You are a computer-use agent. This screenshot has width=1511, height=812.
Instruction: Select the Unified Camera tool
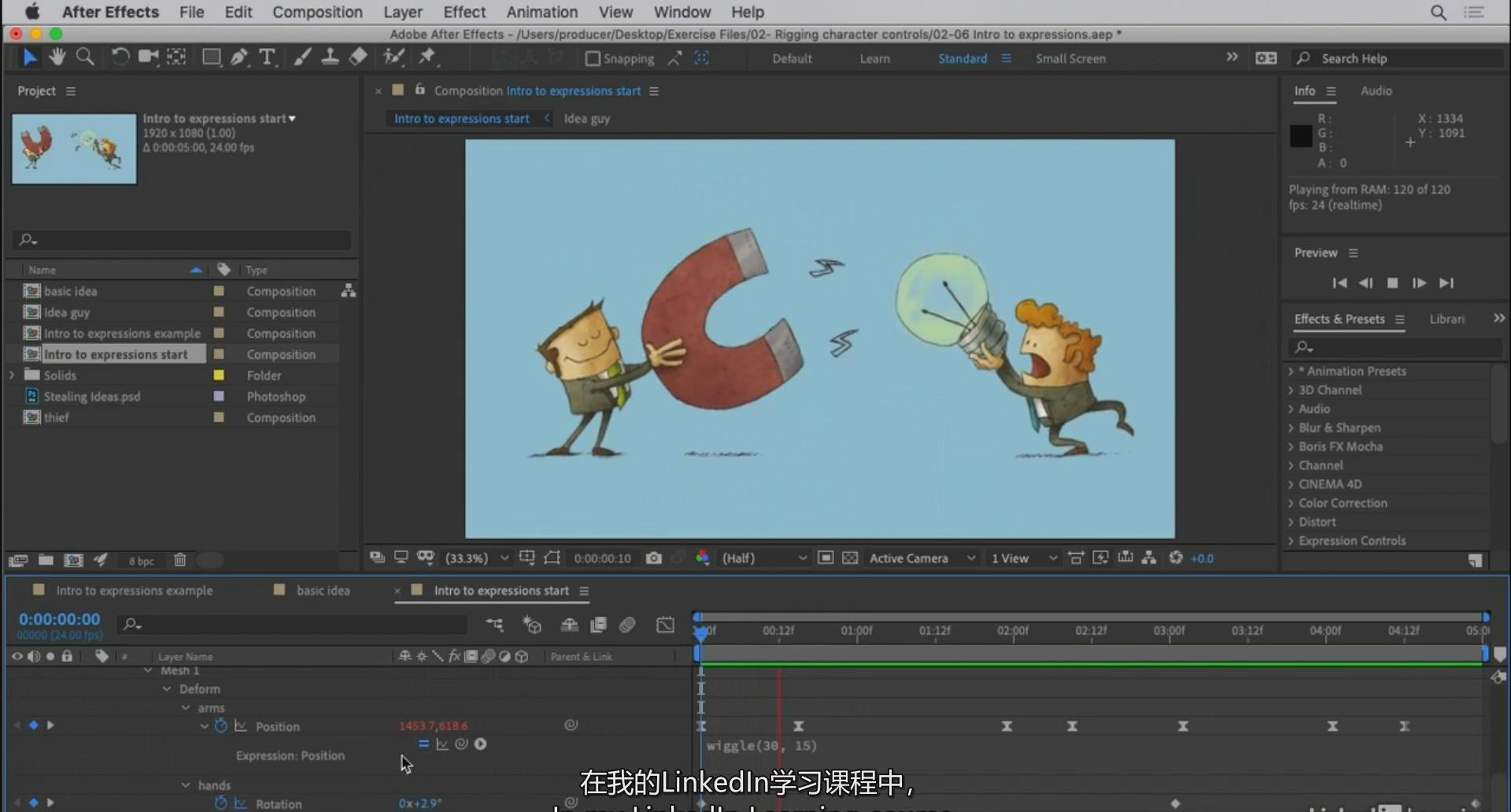[148, 57]
